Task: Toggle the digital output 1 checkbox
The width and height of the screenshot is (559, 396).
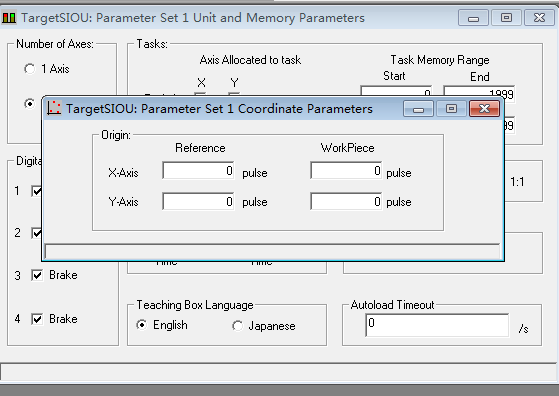Action: (37, 191)
